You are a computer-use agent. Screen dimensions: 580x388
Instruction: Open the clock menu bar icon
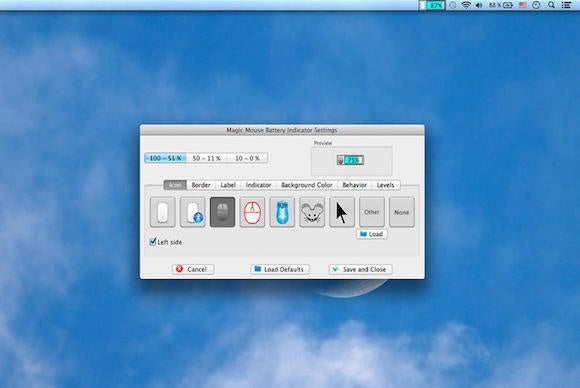pos(536,5)
